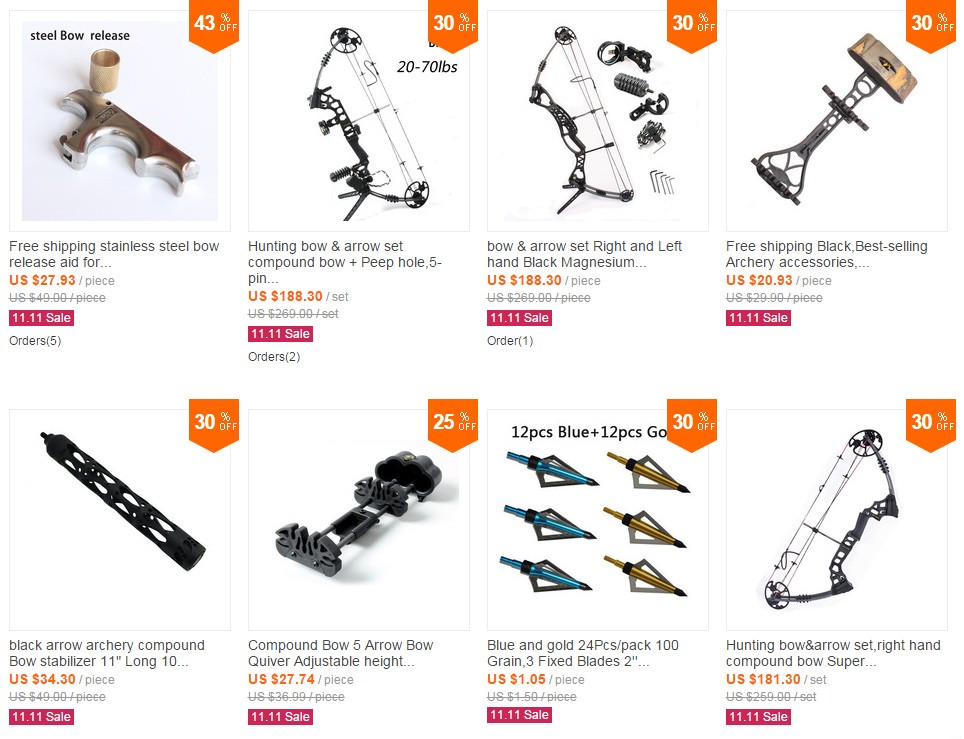964x739 pixels.
Task: View the Black Magnesium bow set image
Action: 598,121
